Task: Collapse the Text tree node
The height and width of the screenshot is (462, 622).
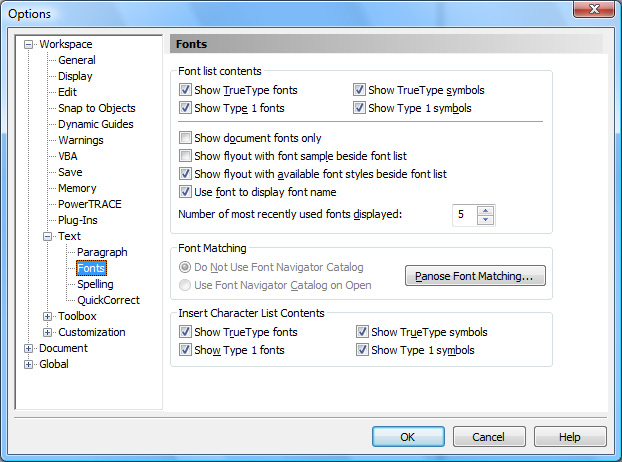Action: coord(47,236)
